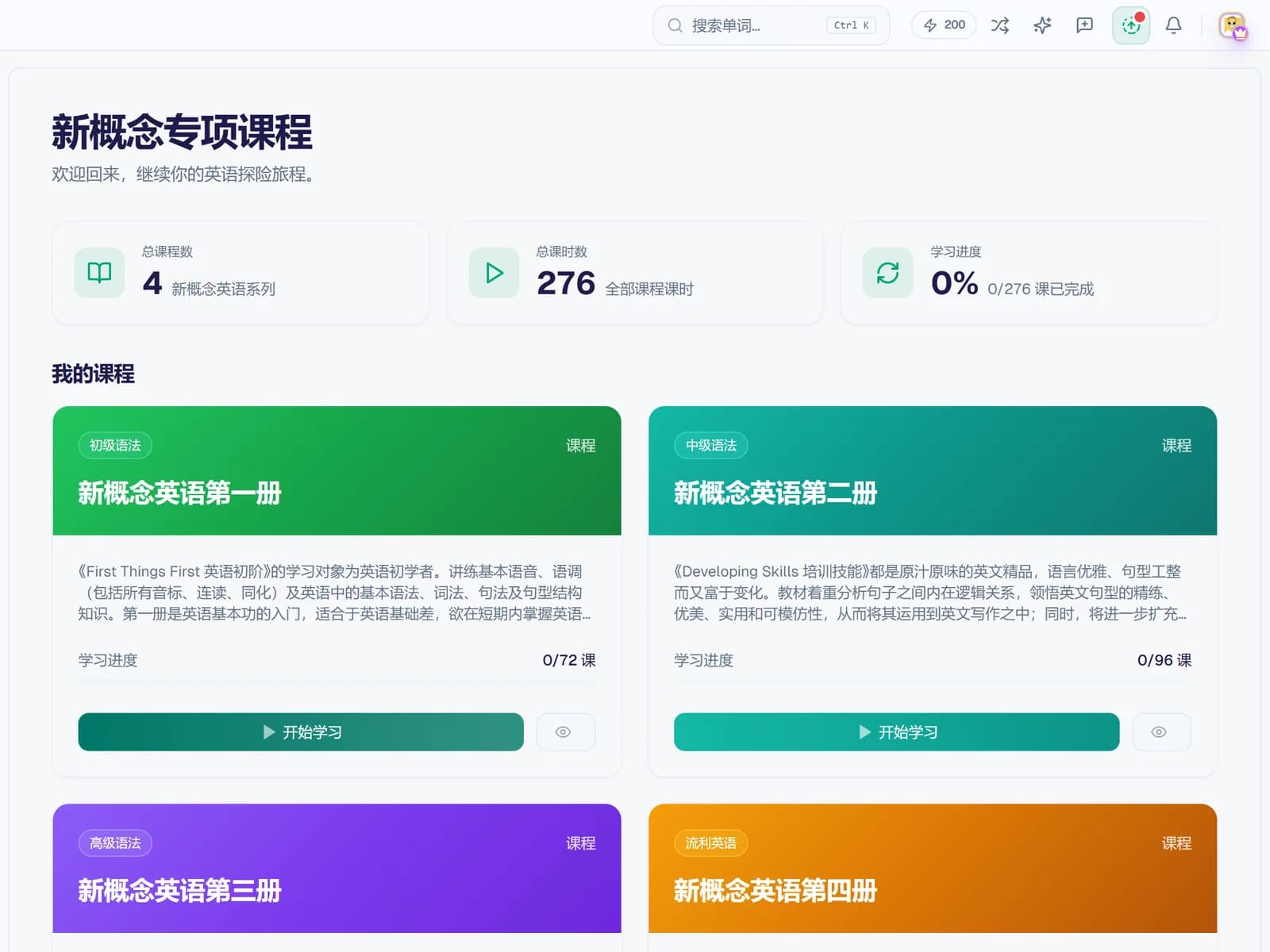Open the 新概念英语第二册 course title

775,493
